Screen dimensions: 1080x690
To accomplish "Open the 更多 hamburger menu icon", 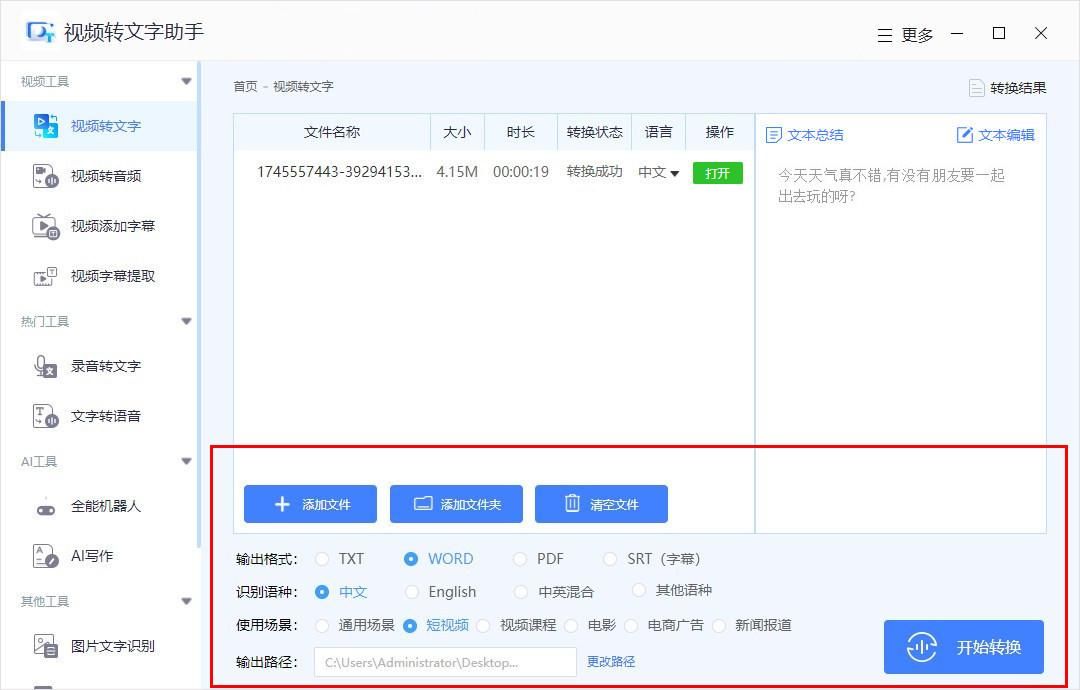I will click(x=885, y=36).
